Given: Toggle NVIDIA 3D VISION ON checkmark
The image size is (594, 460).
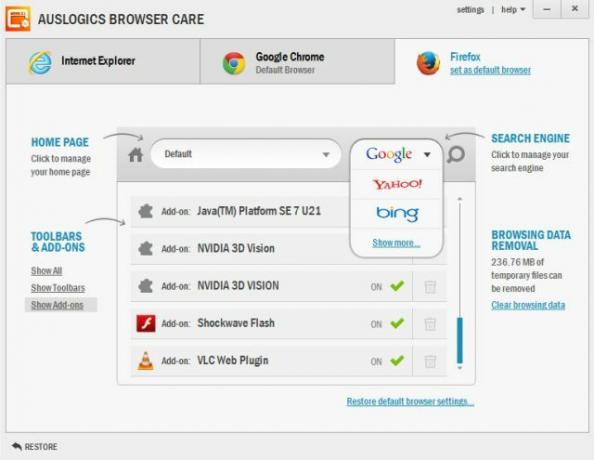Looking at the screenshot, I should coord(397,286).
